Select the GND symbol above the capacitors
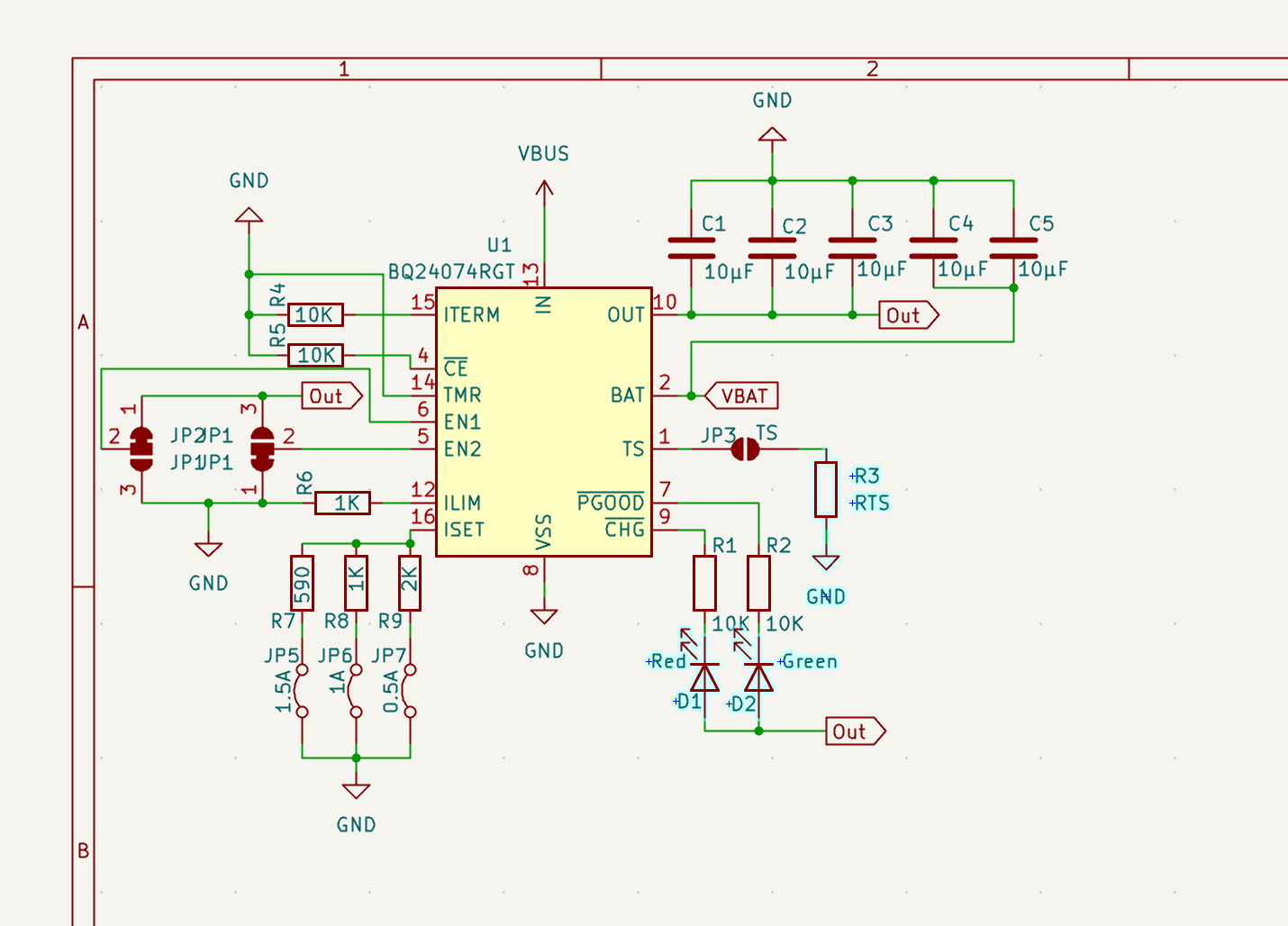The width and height of the screenshot is (1288, 926). 772,135
